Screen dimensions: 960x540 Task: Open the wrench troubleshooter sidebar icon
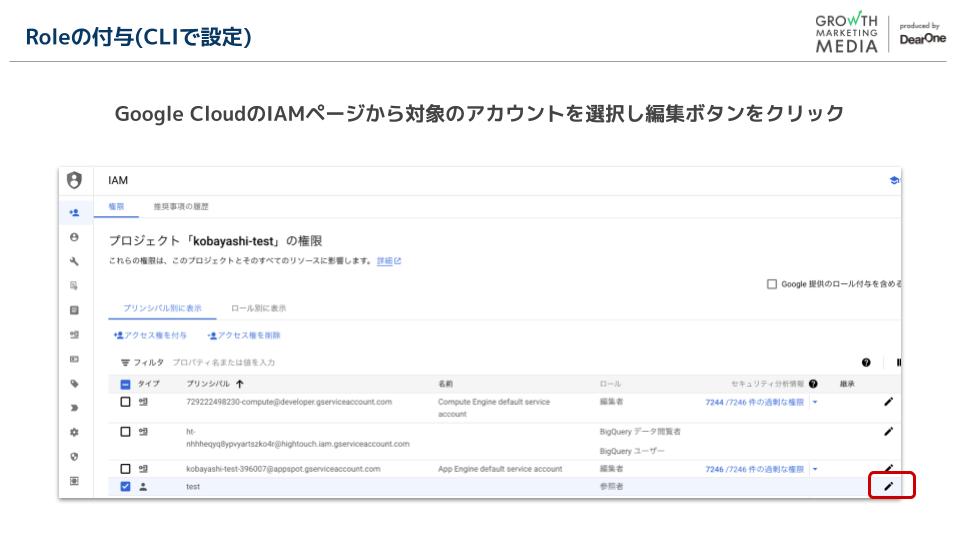click(74, 261)
